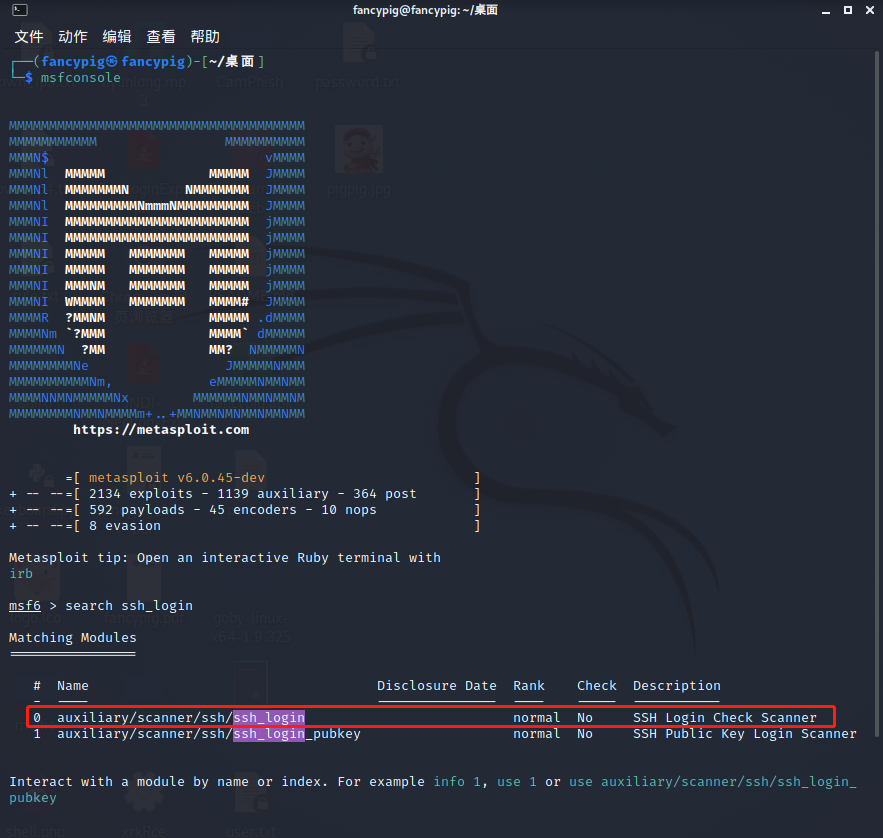
Task: Click the 'info 1' example command
Action: click(457, 782)
